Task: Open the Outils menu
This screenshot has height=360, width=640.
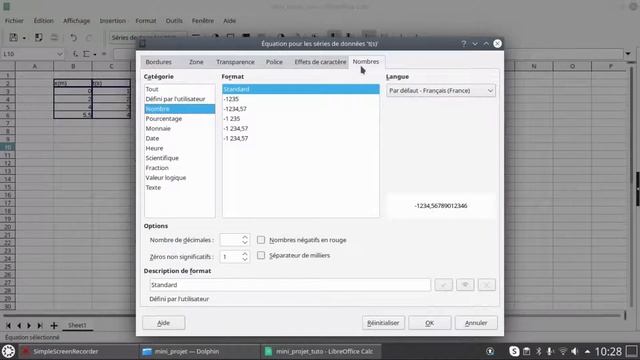Action: 174,20
